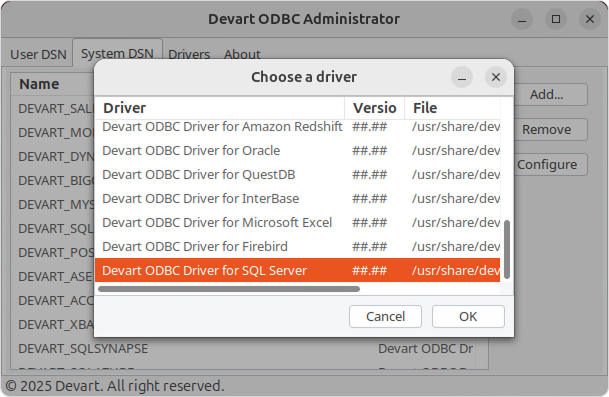Image resolution: width=609 pixels, height=397 pixels.
Task: Click the Name column header in DSN list
Action: pos(53,84)
